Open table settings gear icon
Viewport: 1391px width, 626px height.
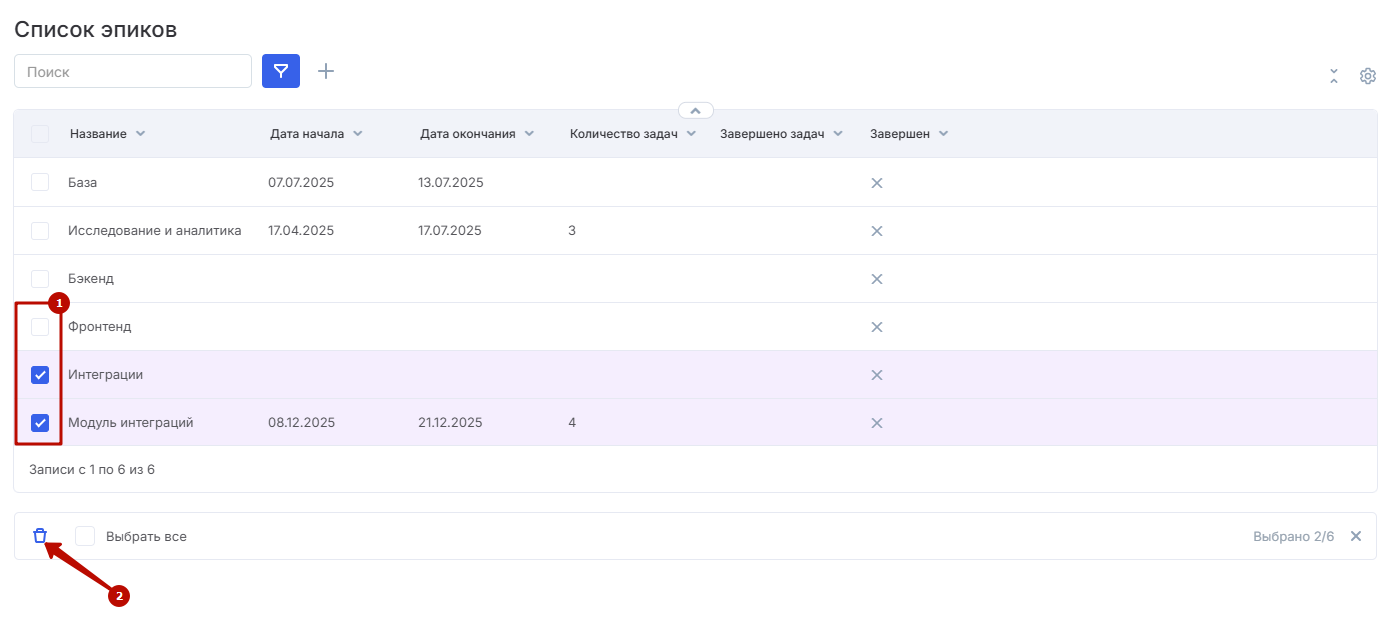pyautogui.click(x=1368, y=76)
